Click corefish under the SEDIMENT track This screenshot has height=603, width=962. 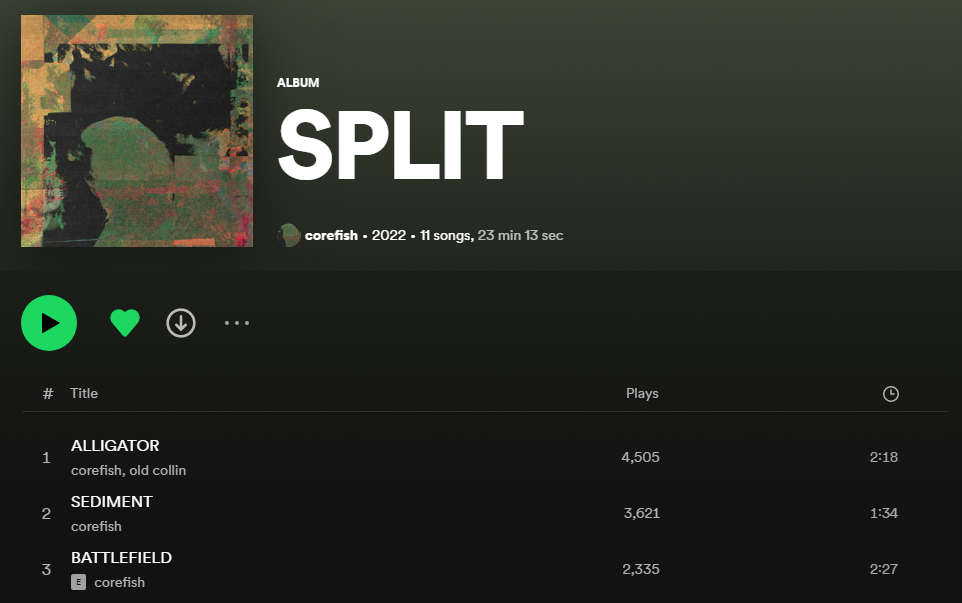[x=96, y=526]
